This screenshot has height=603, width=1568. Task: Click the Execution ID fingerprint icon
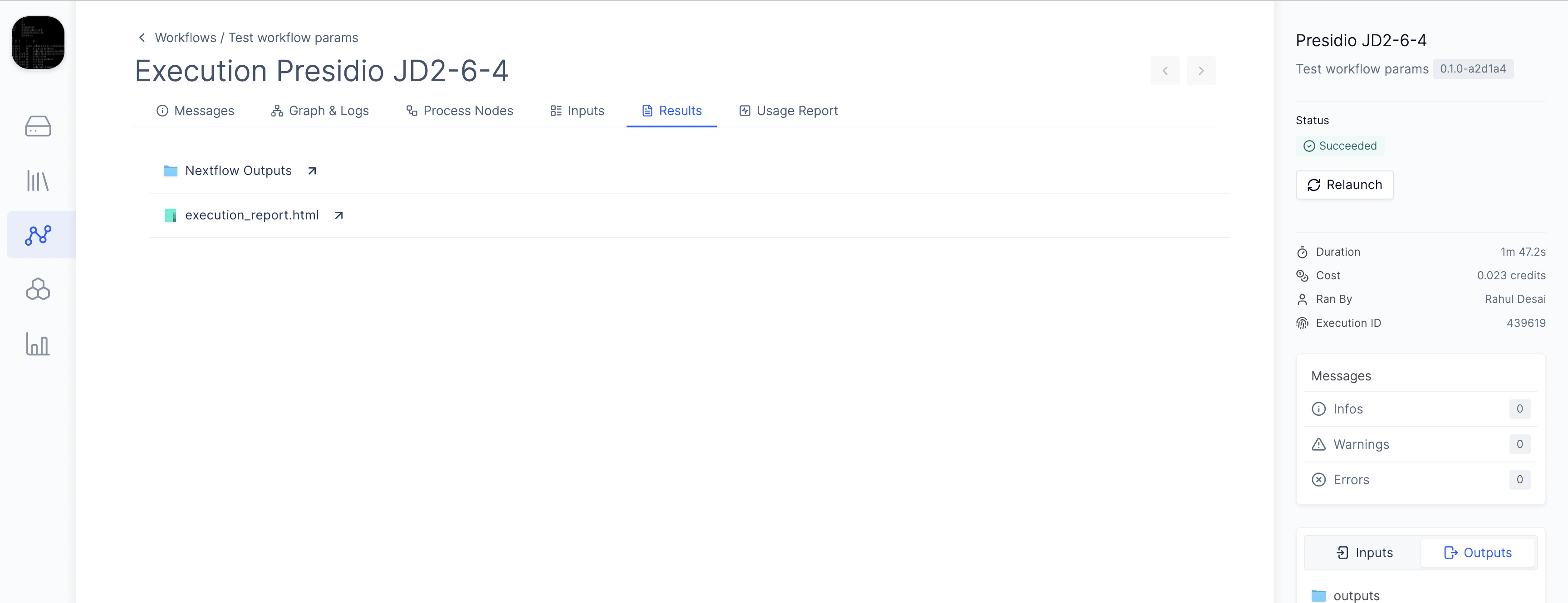coord(1302,323)
